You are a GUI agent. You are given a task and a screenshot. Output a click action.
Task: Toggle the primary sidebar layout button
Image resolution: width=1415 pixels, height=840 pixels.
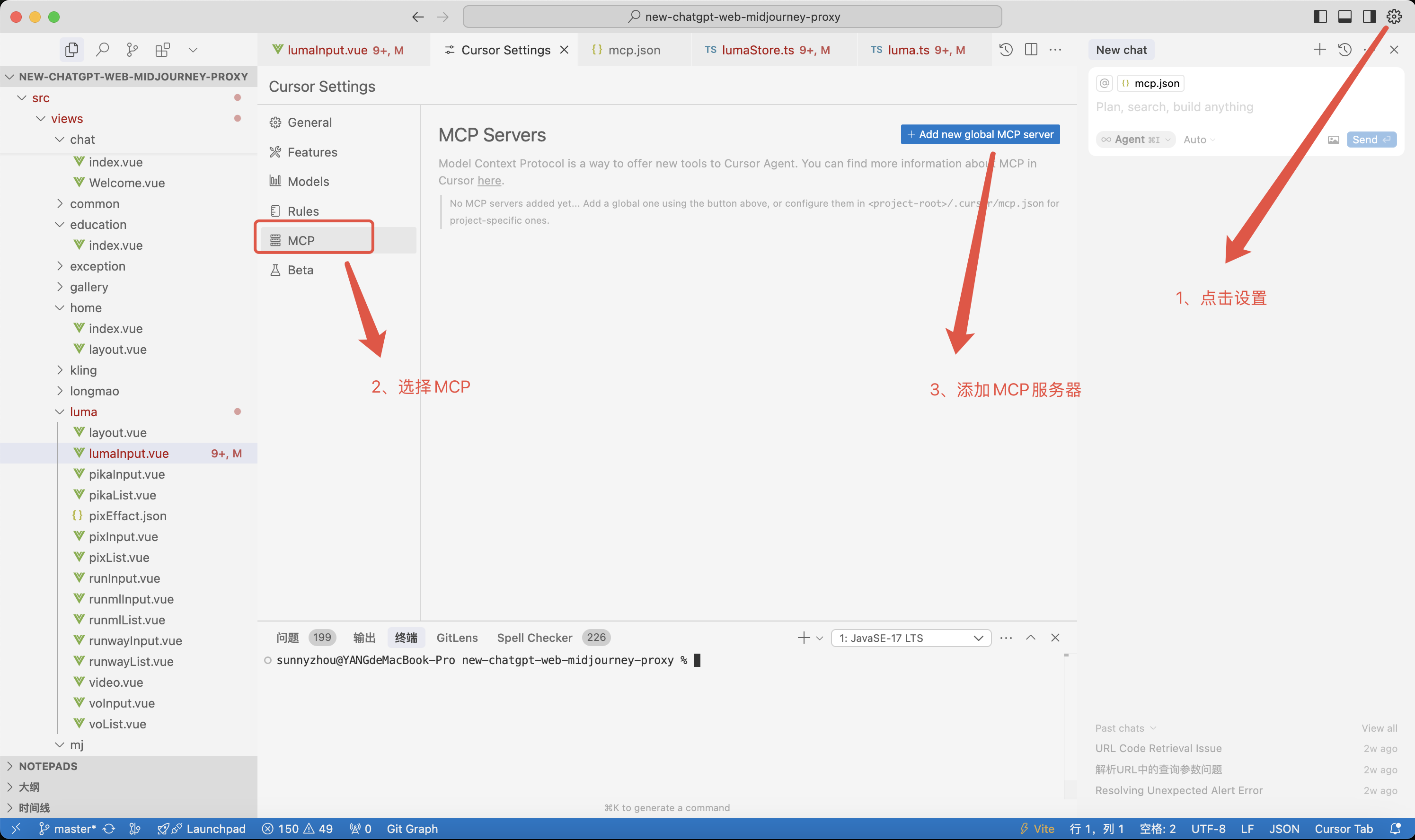(x=1320, y=17)
